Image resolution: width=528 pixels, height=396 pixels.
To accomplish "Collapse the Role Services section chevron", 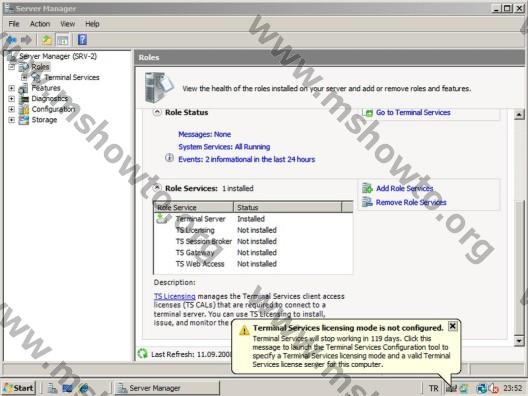I will point(157,188).
